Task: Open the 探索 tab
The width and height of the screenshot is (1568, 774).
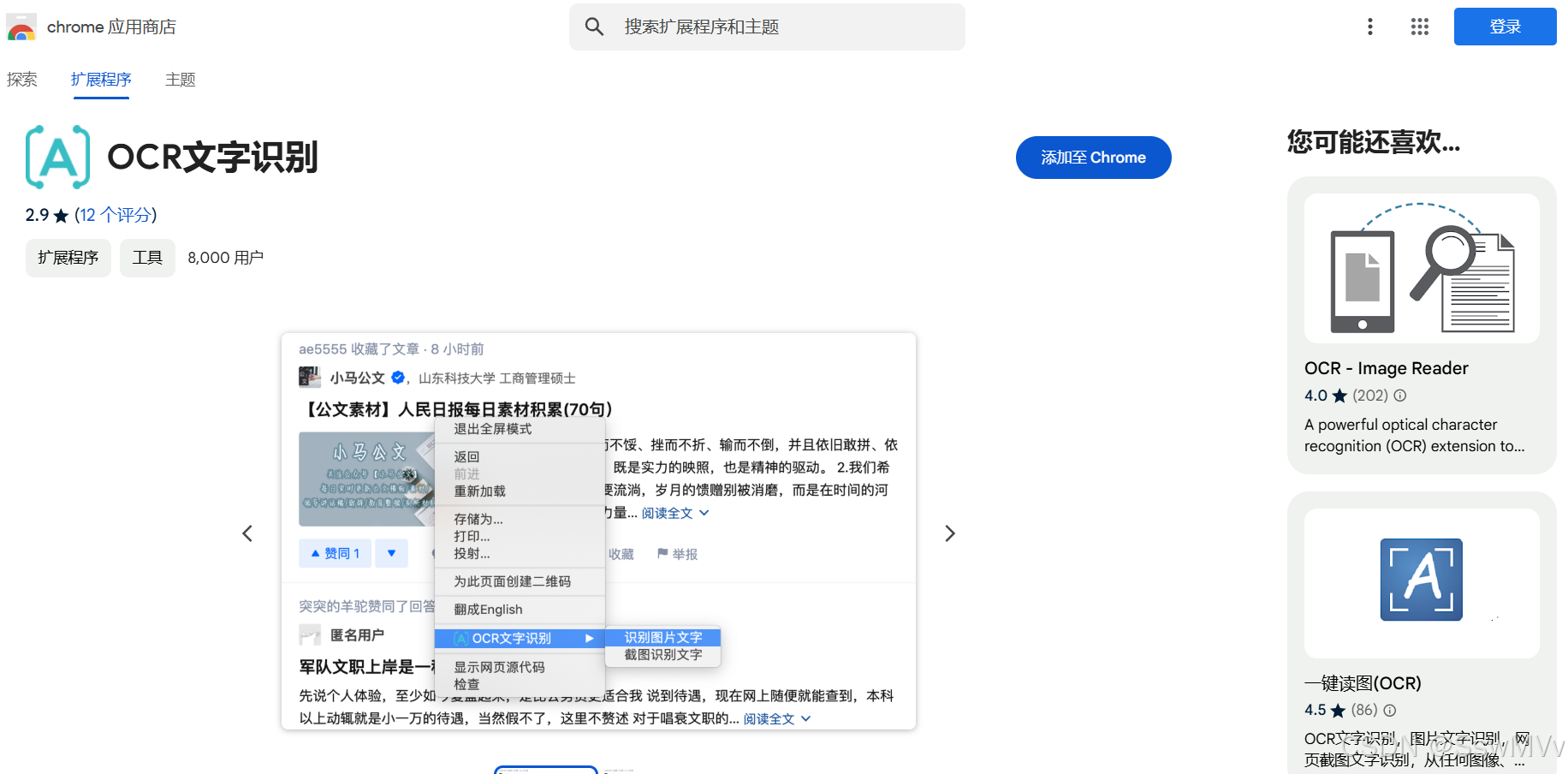Action: 22,80
